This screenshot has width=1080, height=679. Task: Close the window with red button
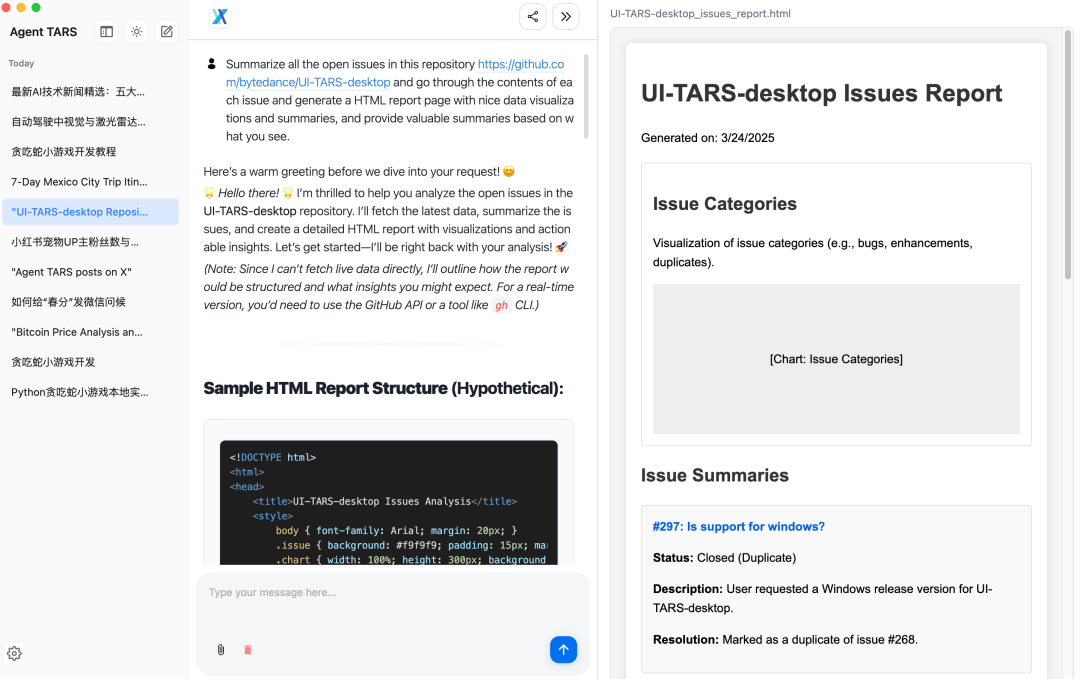(6, 7)
